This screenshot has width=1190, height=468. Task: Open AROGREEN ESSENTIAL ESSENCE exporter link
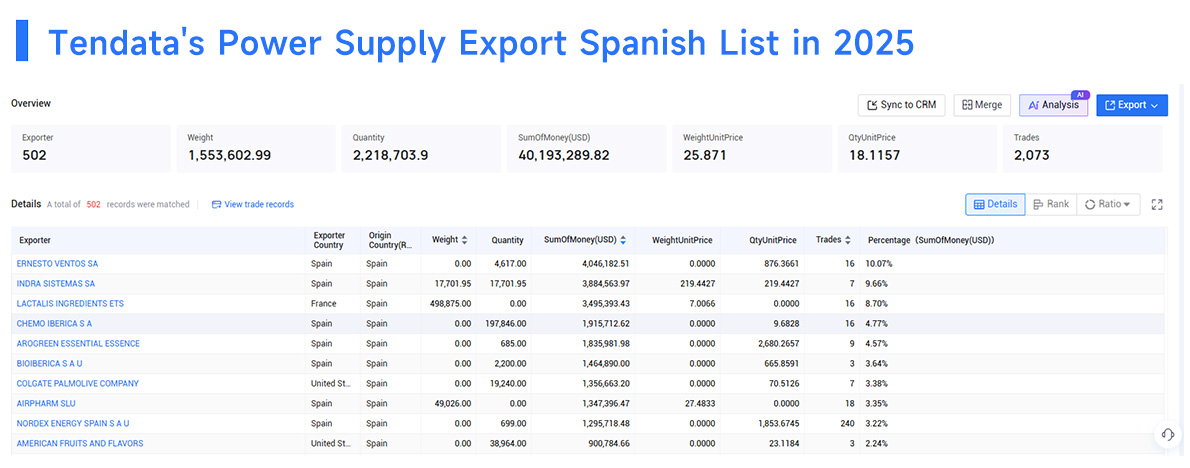78,344
